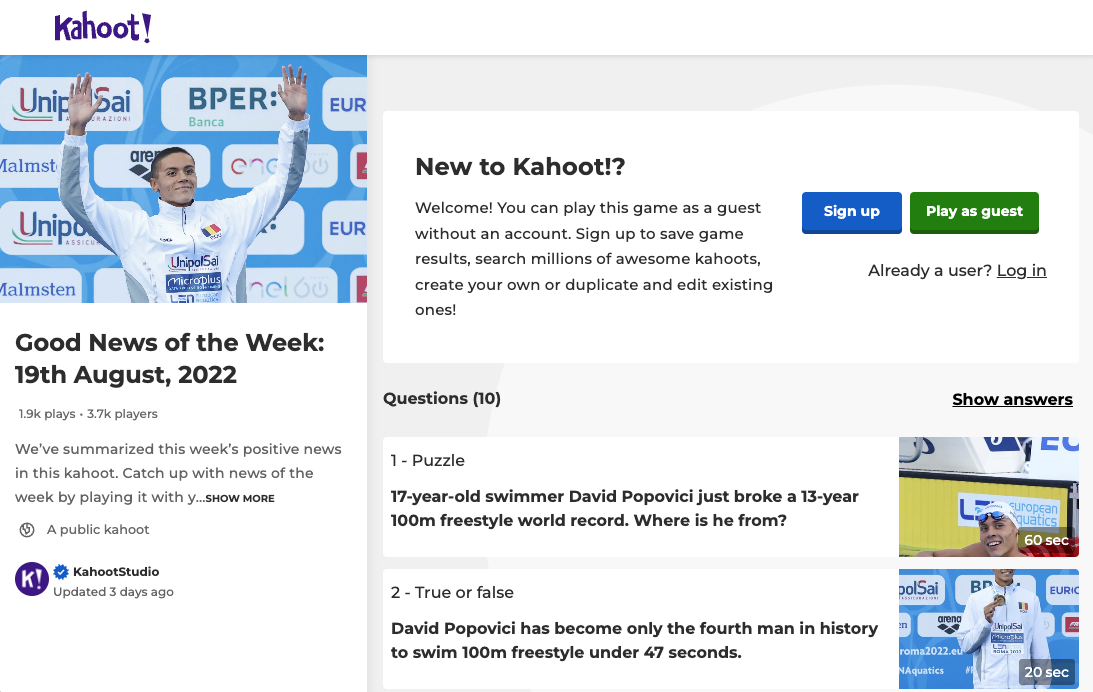Click the 60 sec timer badge
This screenshot has width=1093, height=692.
tap(1046, 540)
